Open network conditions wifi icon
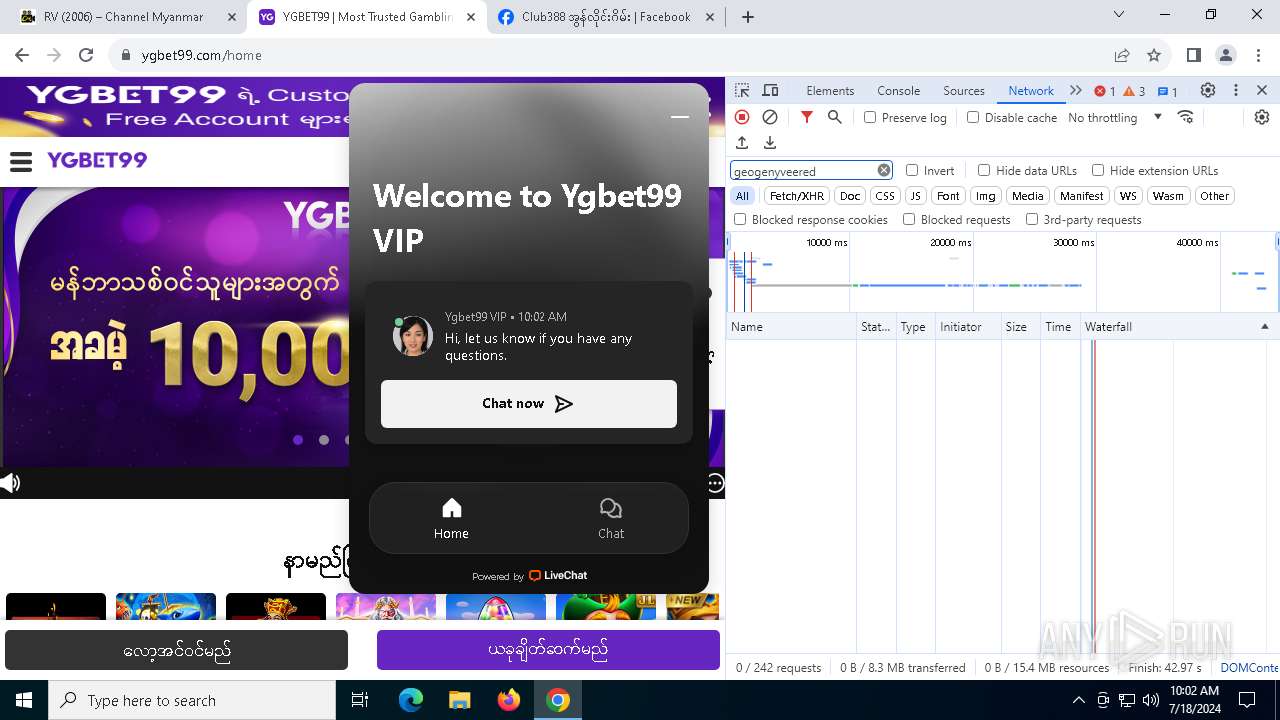This screenshot has width=1280, height=720. pyautogui.click(x=1186, y=117)
